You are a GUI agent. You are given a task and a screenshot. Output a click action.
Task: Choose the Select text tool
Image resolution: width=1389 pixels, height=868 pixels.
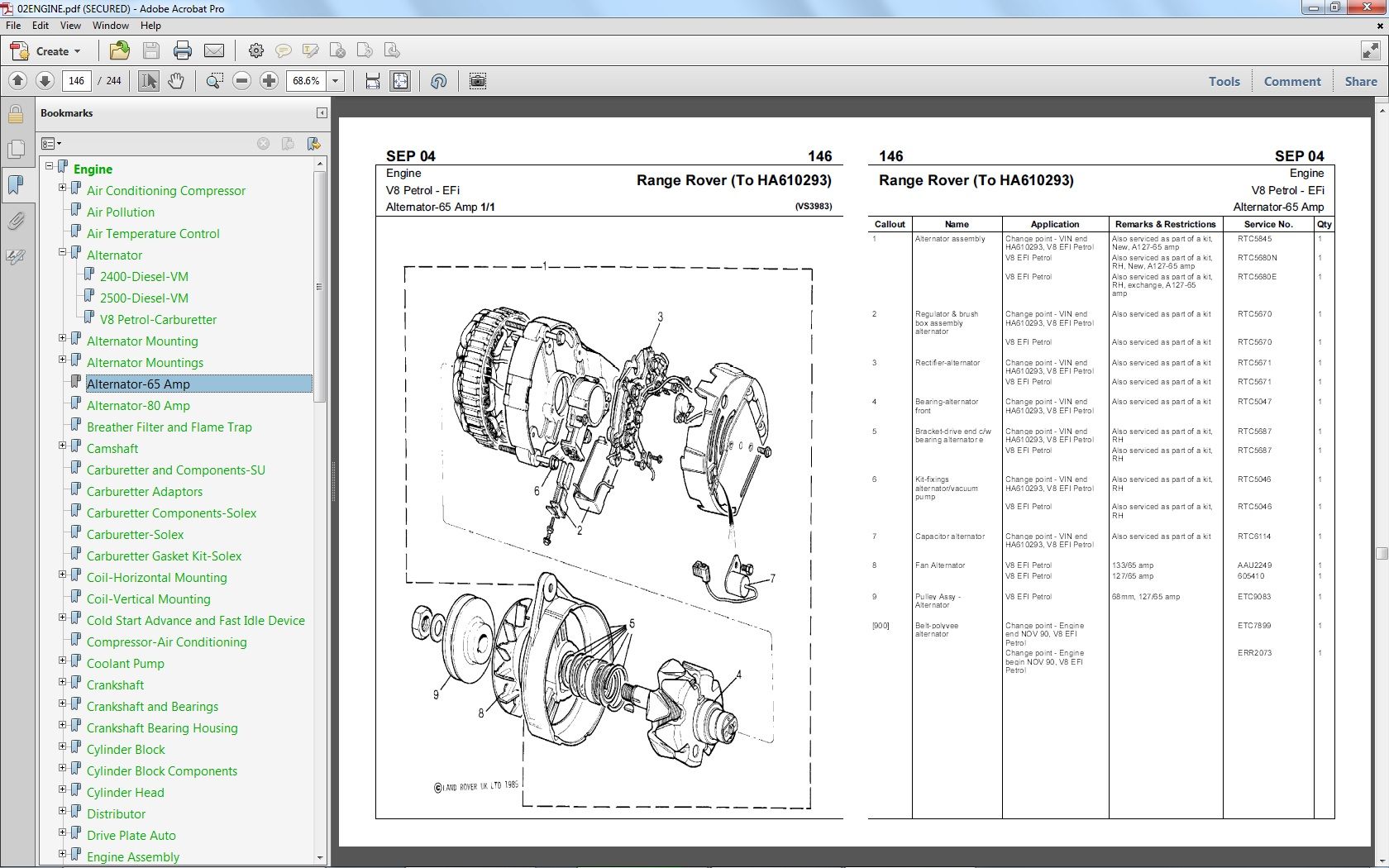tap(149, 81)
